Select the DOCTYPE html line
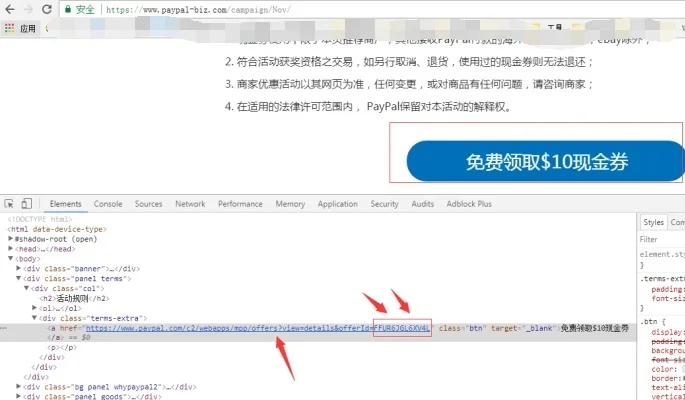 point(40,219)
